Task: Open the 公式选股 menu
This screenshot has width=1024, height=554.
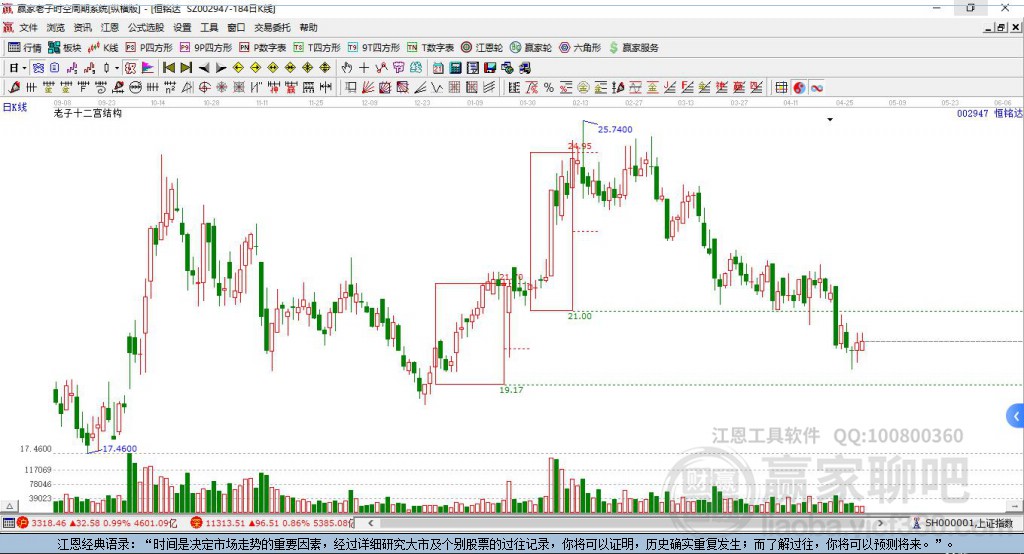Action: point(146,27)
